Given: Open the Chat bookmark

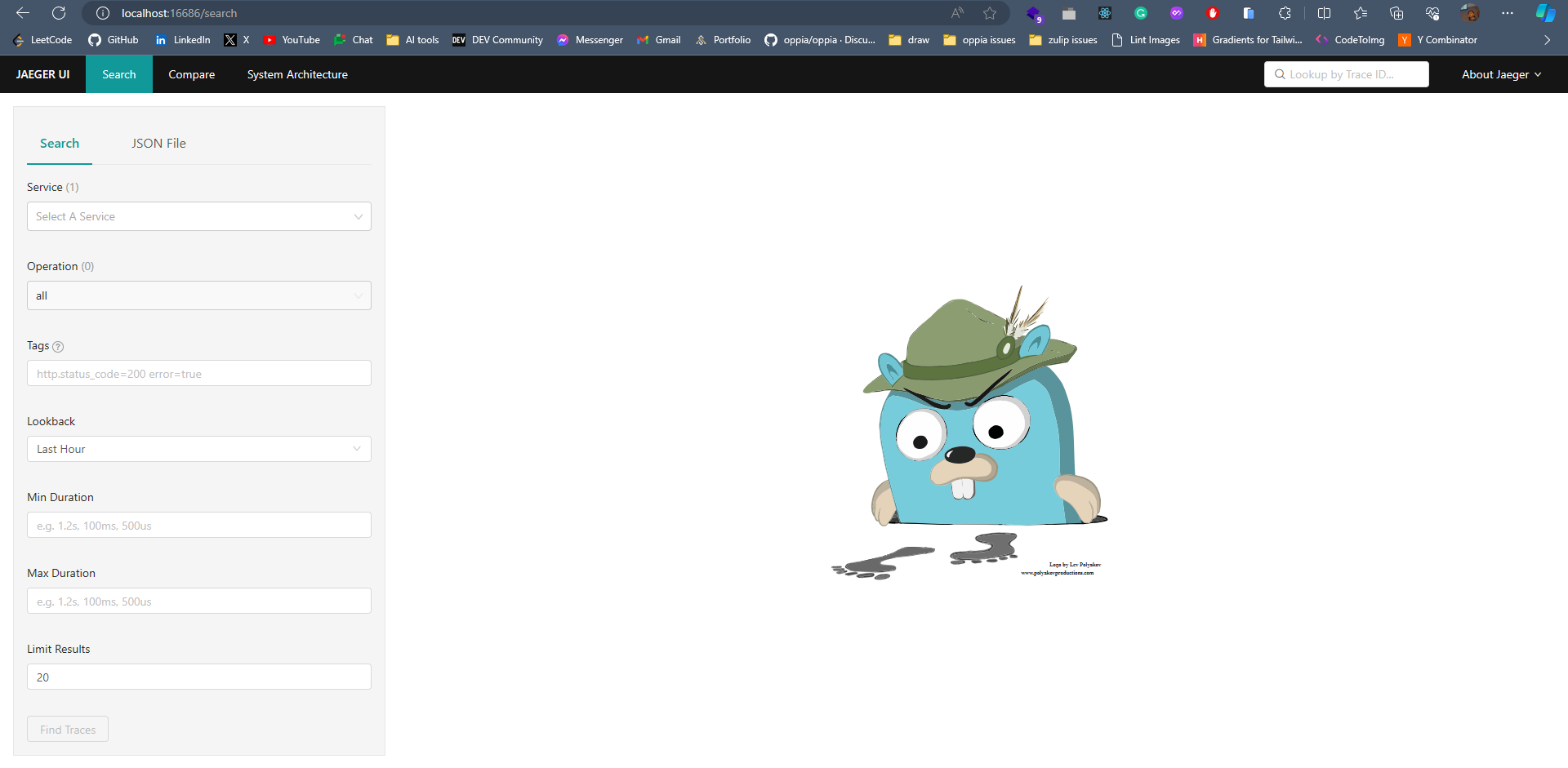Looking at the screenshot, I should (x=353, y=40).
